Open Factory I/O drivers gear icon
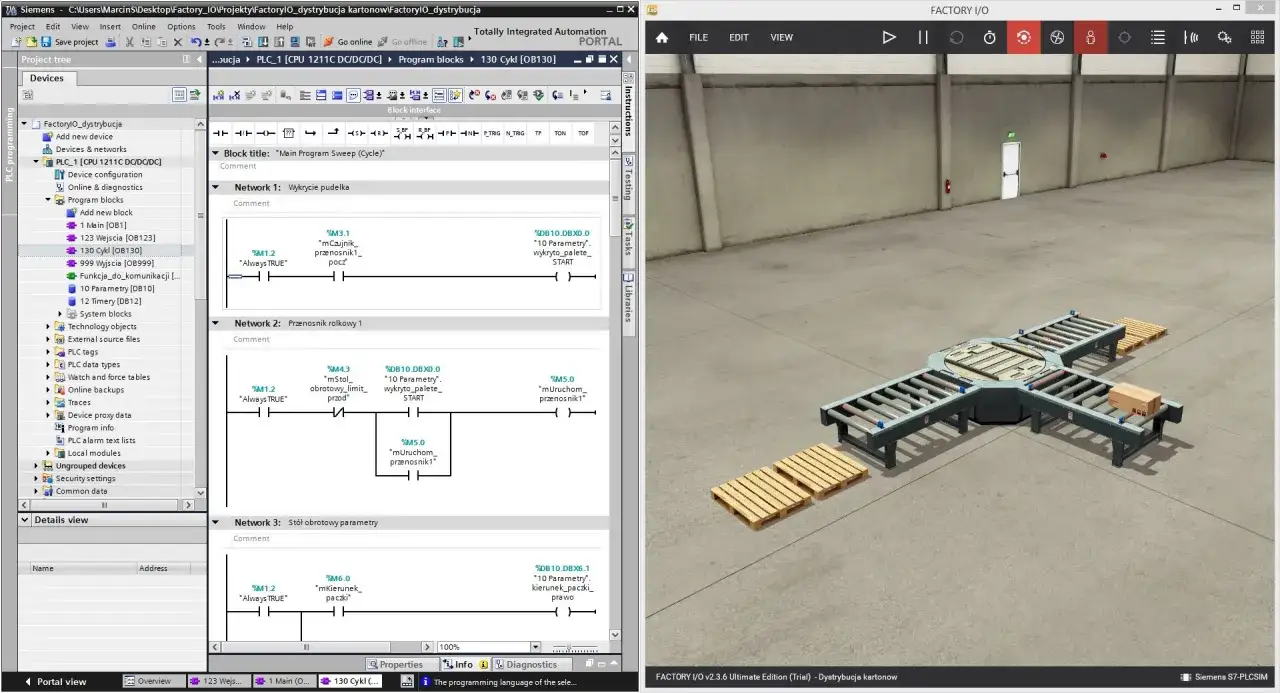The image size is (1280, 693). click(1224, 37)
